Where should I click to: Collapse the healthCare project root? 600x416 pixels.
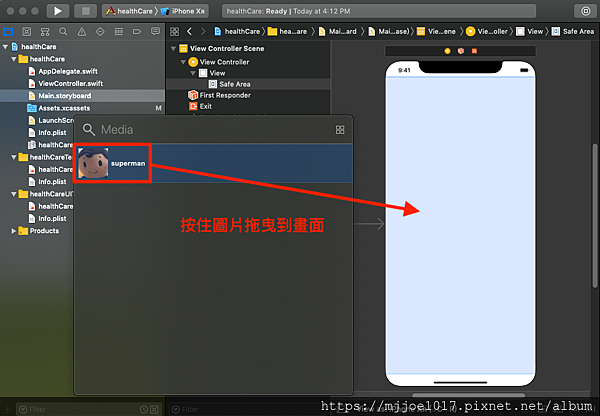(5, 47)
